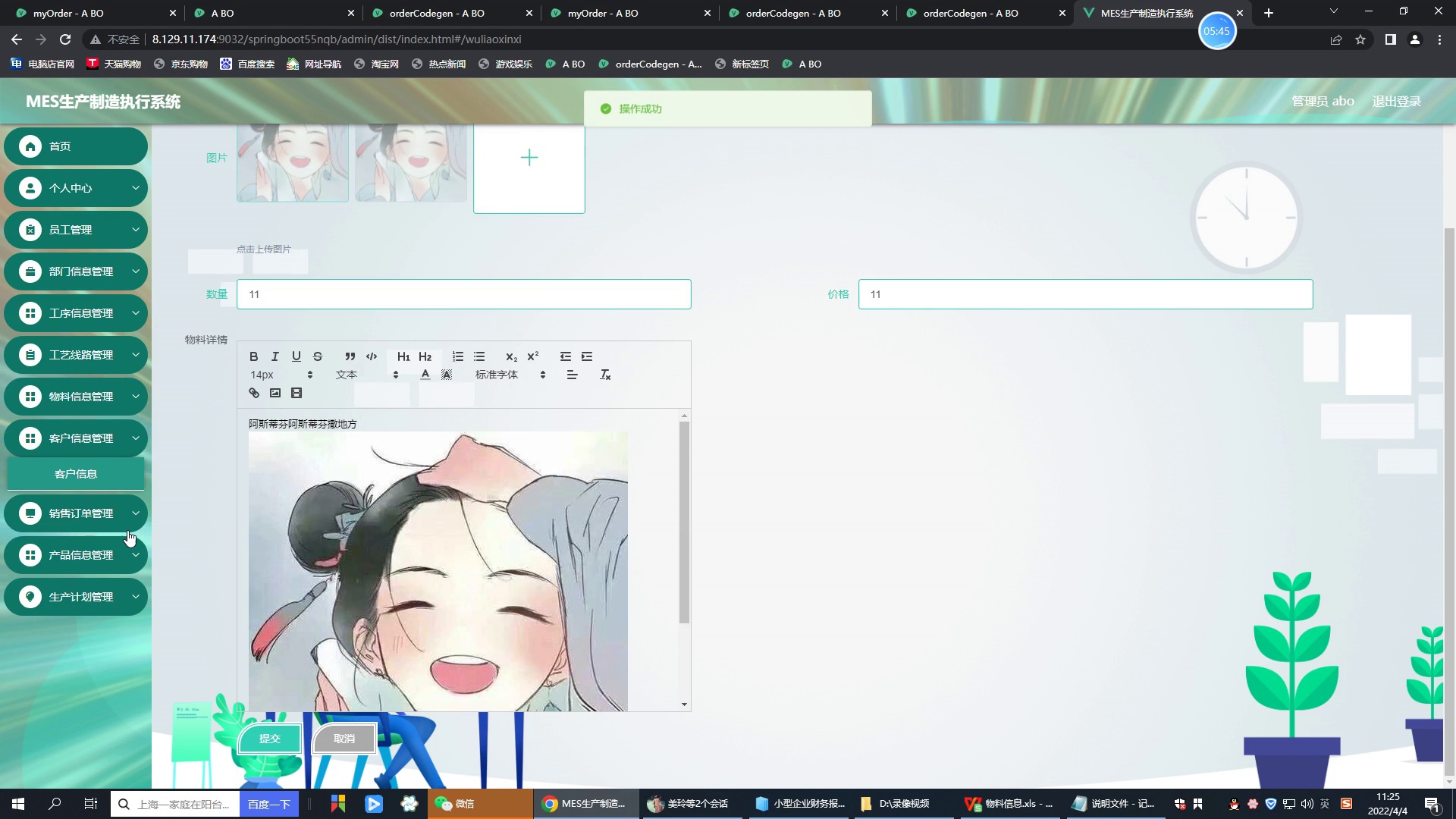1456x819 pixels.
Task: Click the add image upload tile
Action: [529, 158]
